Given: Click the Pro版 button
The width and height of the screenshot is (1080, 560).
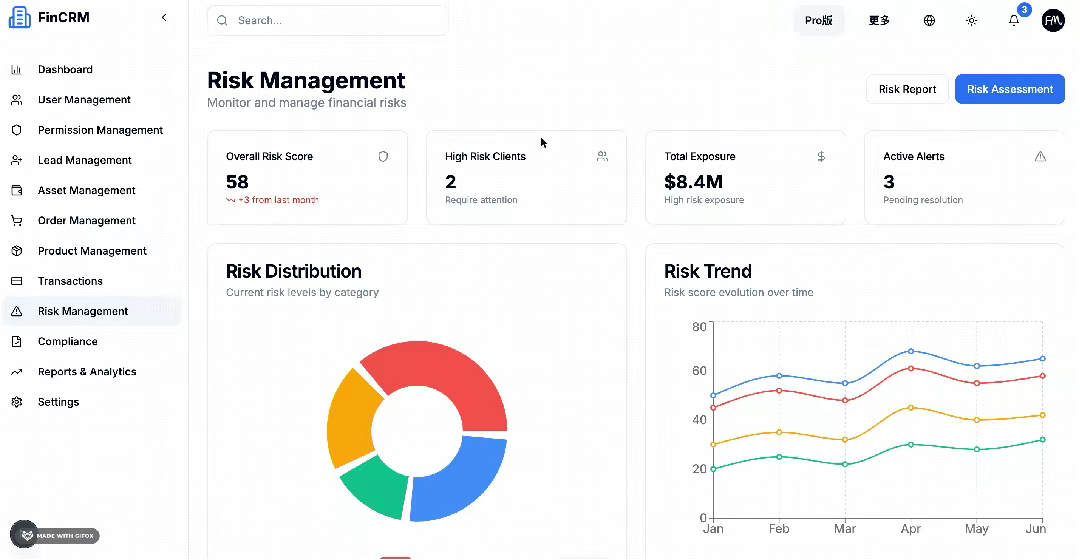Looking at the screenshot, I should coord(818,21).
